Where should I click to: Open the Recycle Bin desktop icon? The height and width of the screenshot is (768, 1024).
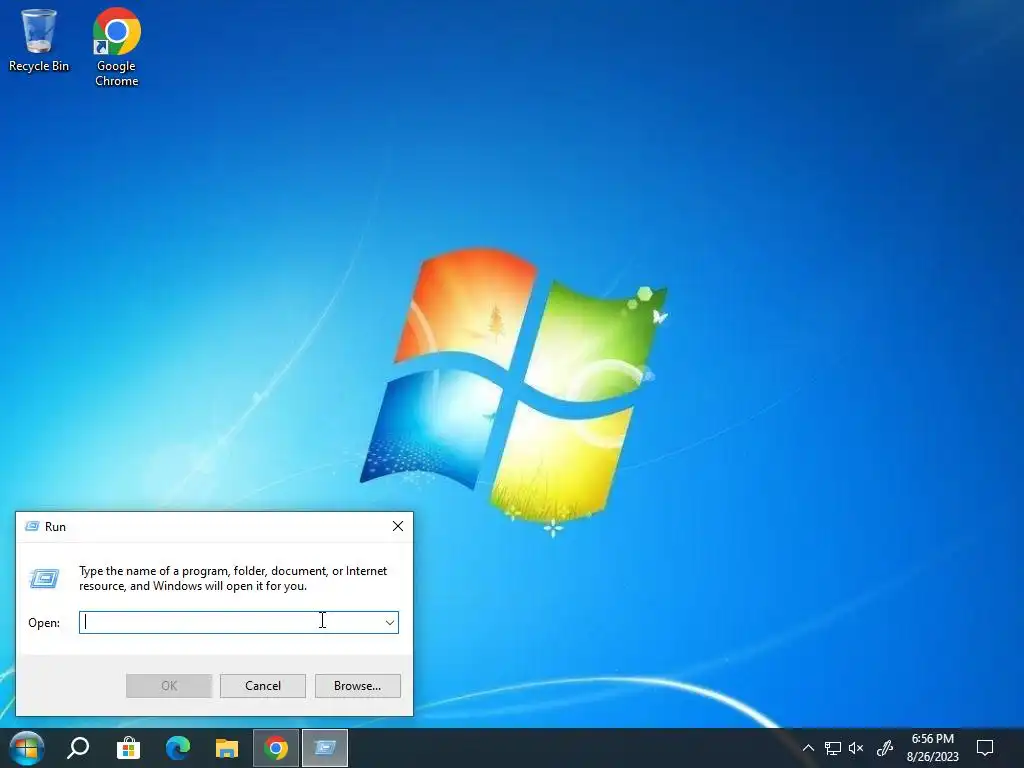point(39,40)
